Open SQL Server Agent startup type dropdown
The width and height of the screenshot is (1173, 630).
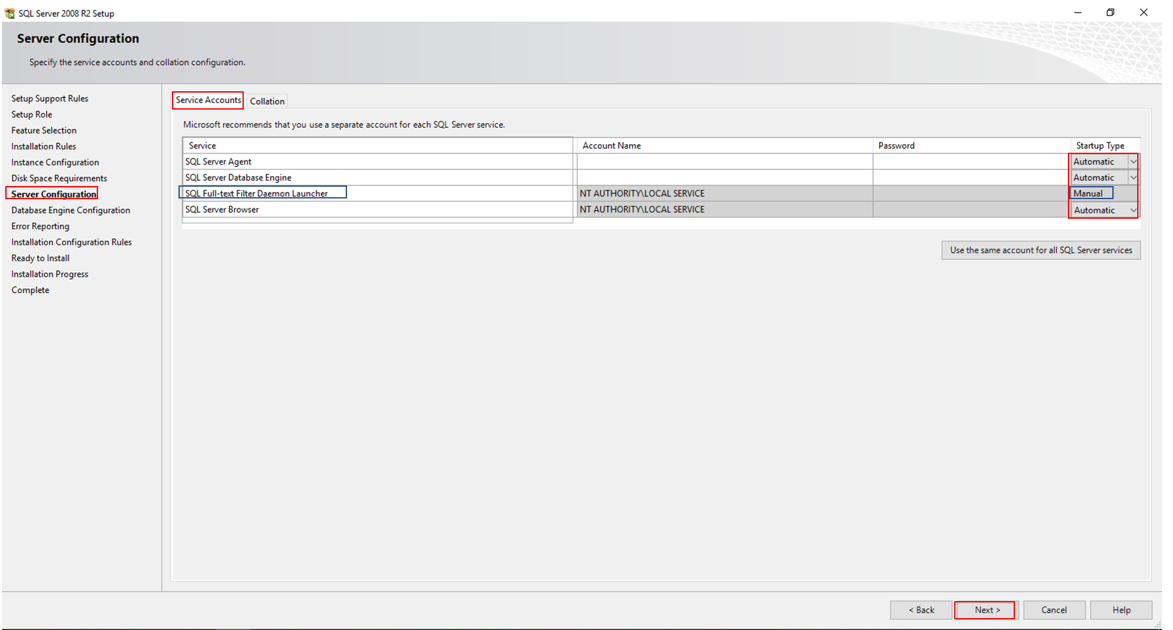(x=1133, y=162)
